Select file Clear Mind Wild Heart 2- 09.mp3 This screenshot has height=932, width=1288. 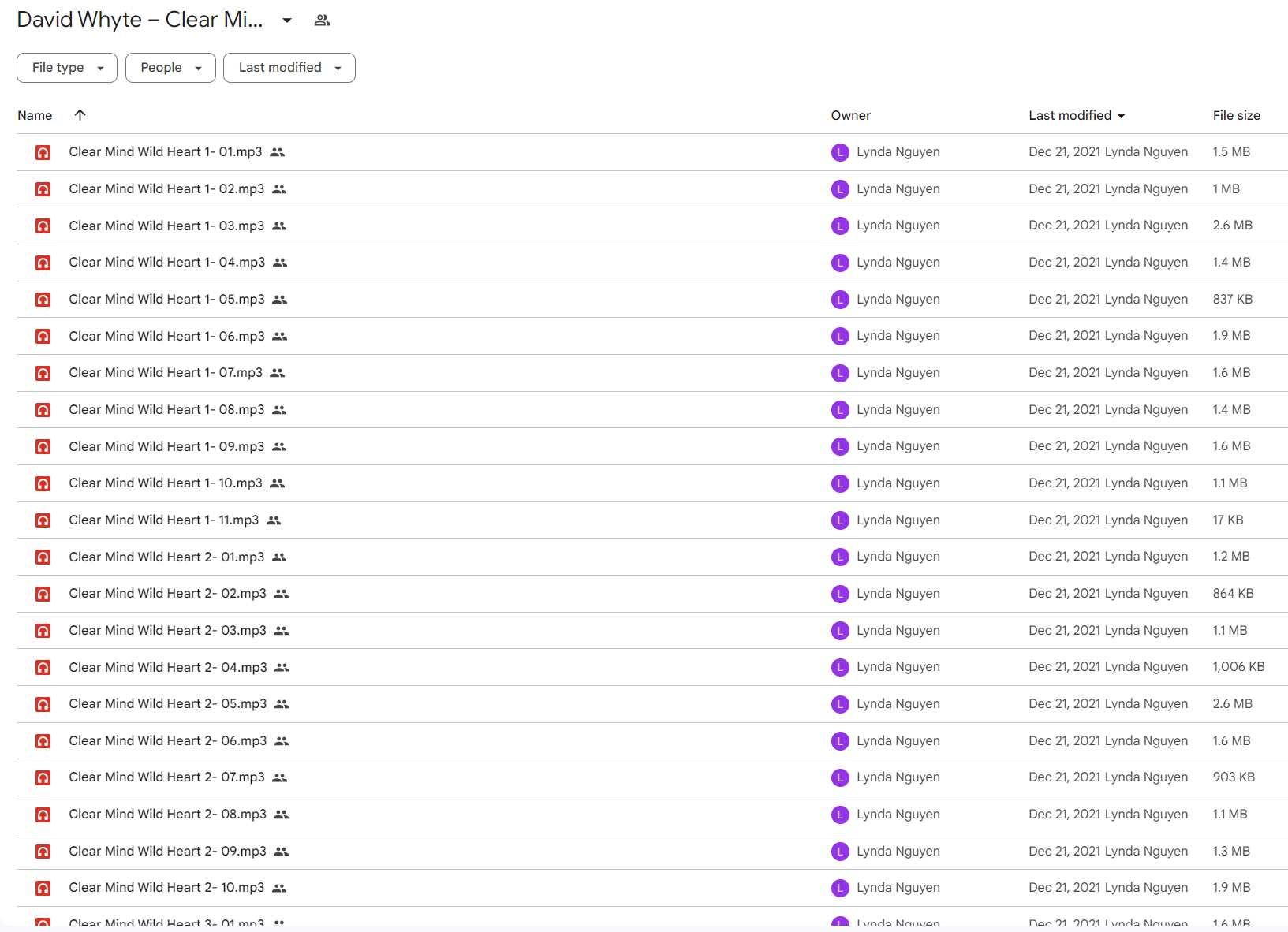652,852
